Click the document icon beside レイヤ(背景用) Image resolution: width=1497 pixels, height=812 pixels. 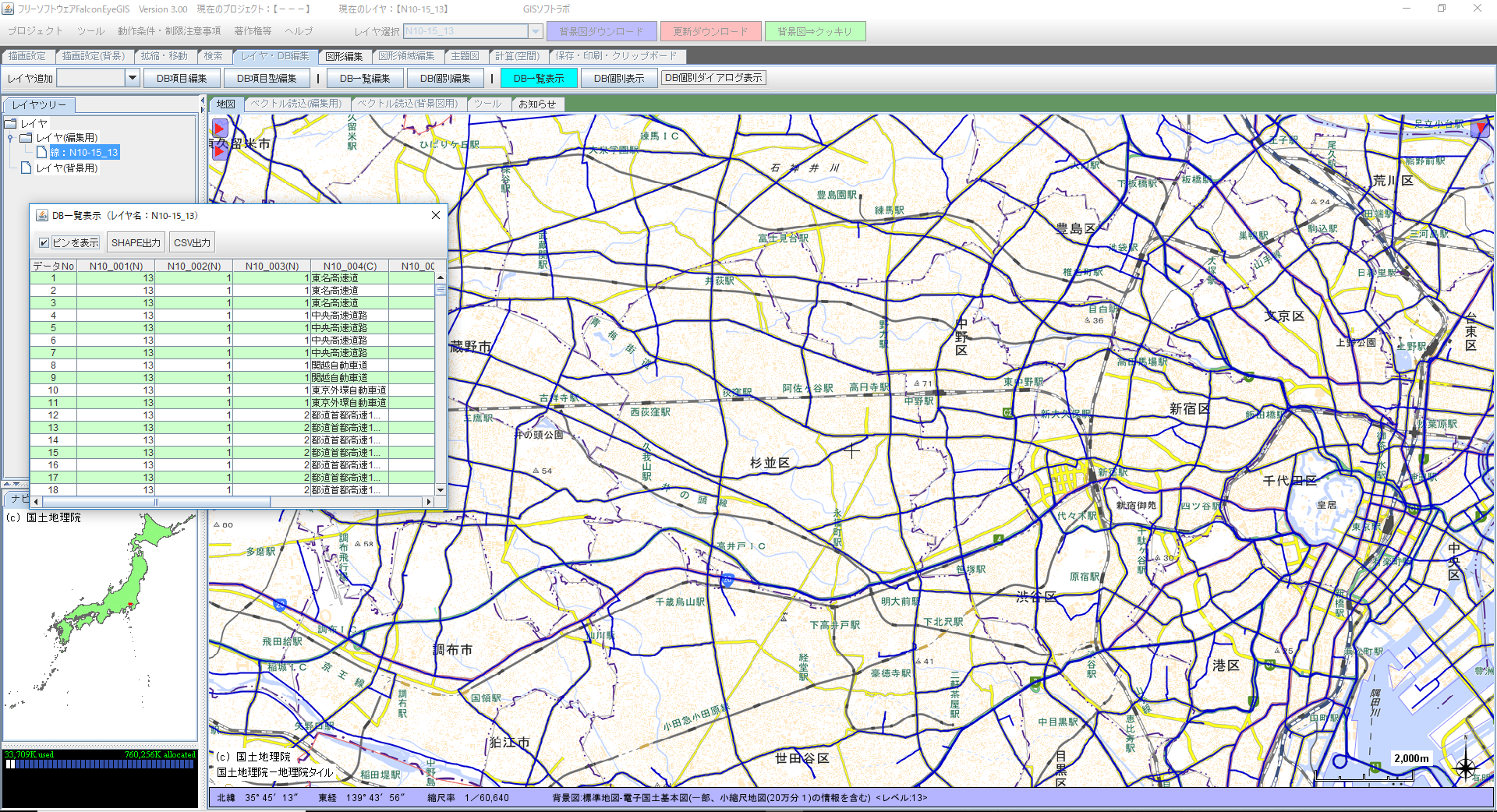tap(27, 168)
